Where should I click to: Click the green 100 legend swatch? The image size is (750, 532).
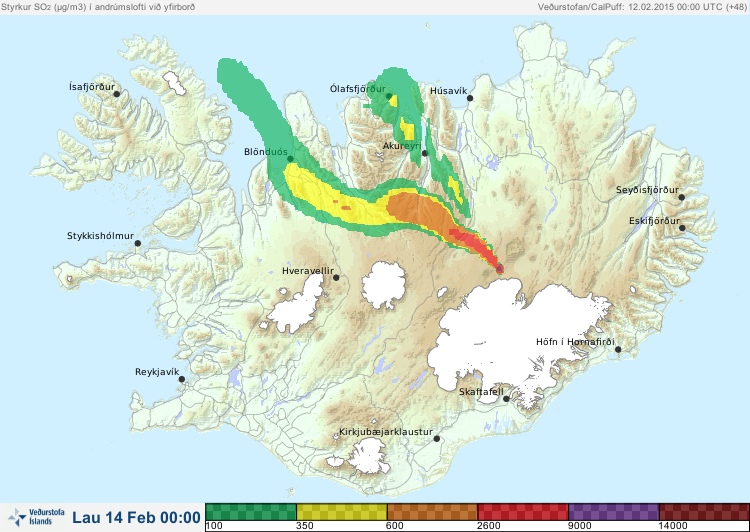pos(251,512)
